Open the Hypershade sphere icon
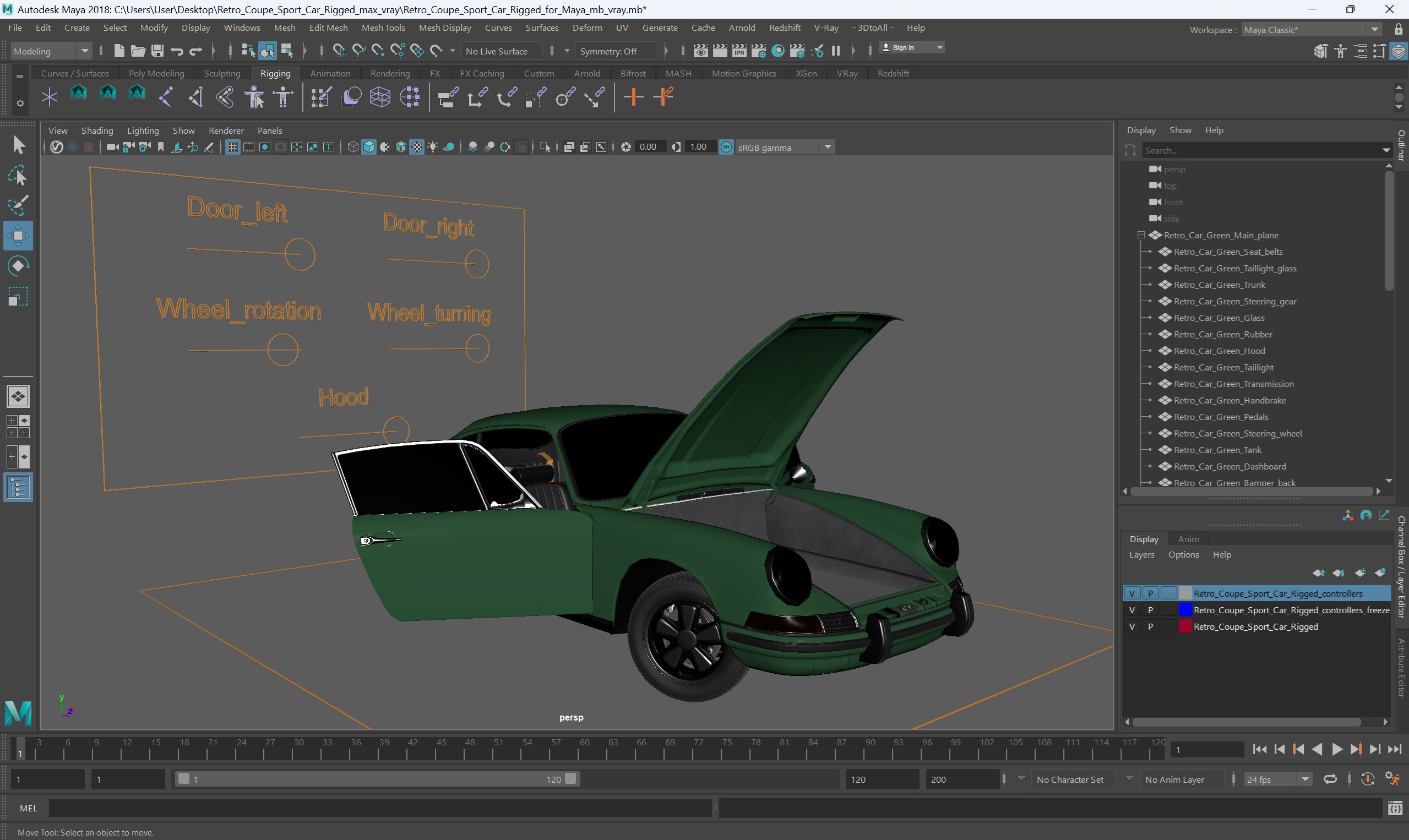Screen dimensions: 1409x840 pyautogui.click(x=779, y=51)
